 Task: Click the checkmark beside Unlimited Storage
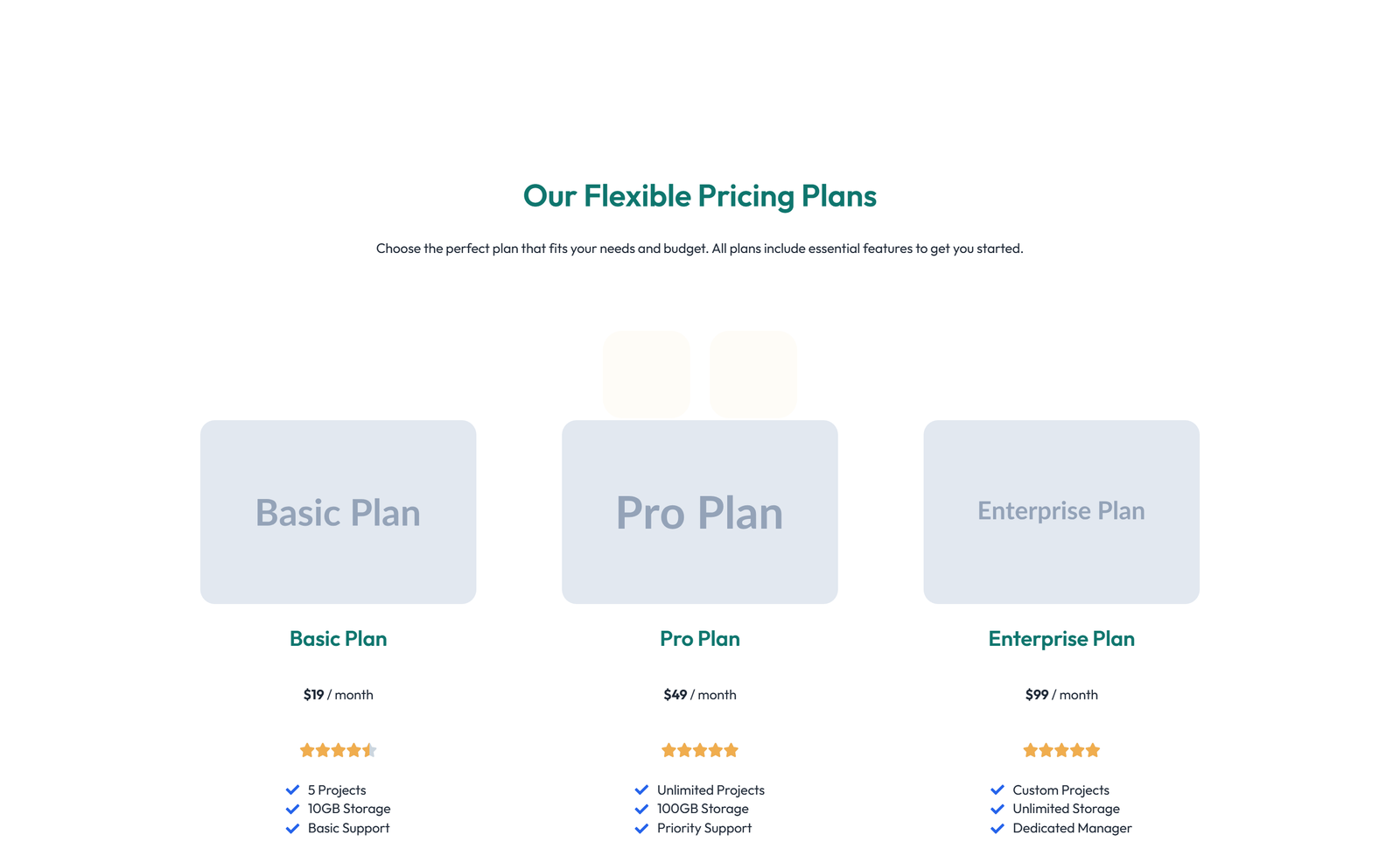pyautogui.click(x=997, y=809)
